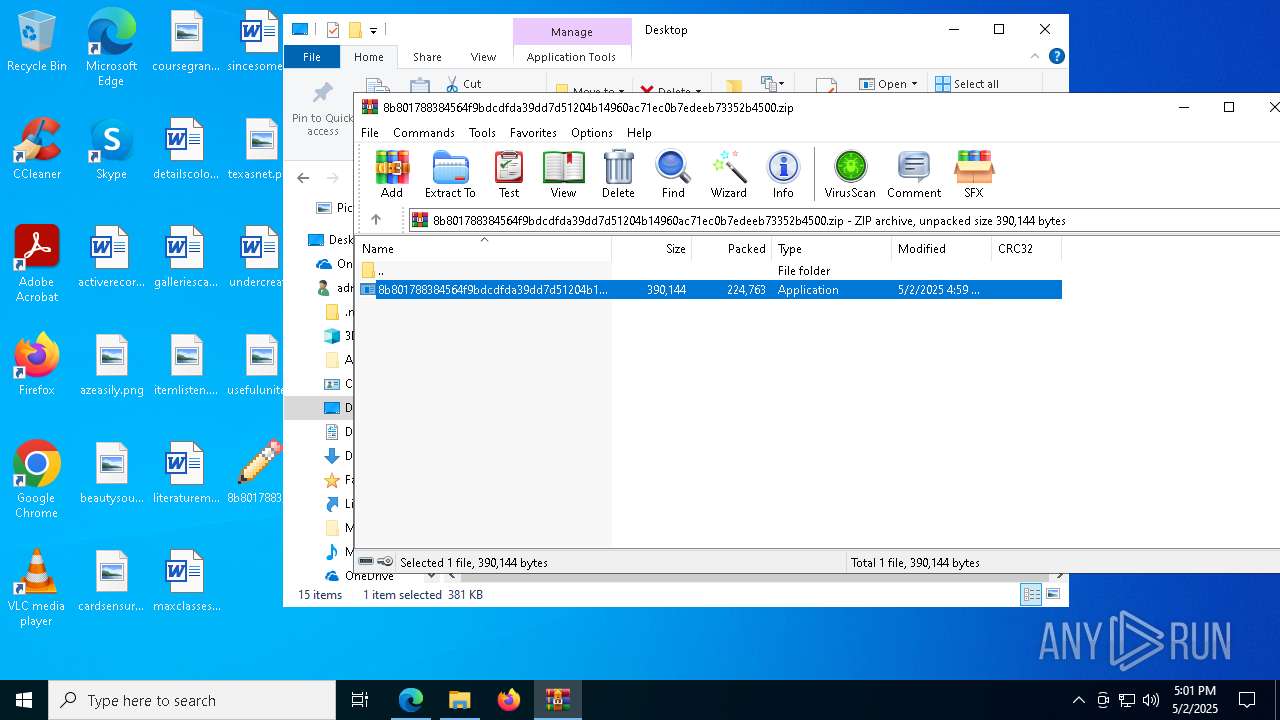Sort by the Type column header
The height and width of the screenshot is (720, 1280).
pyautogui.click(x=831, y=248)
